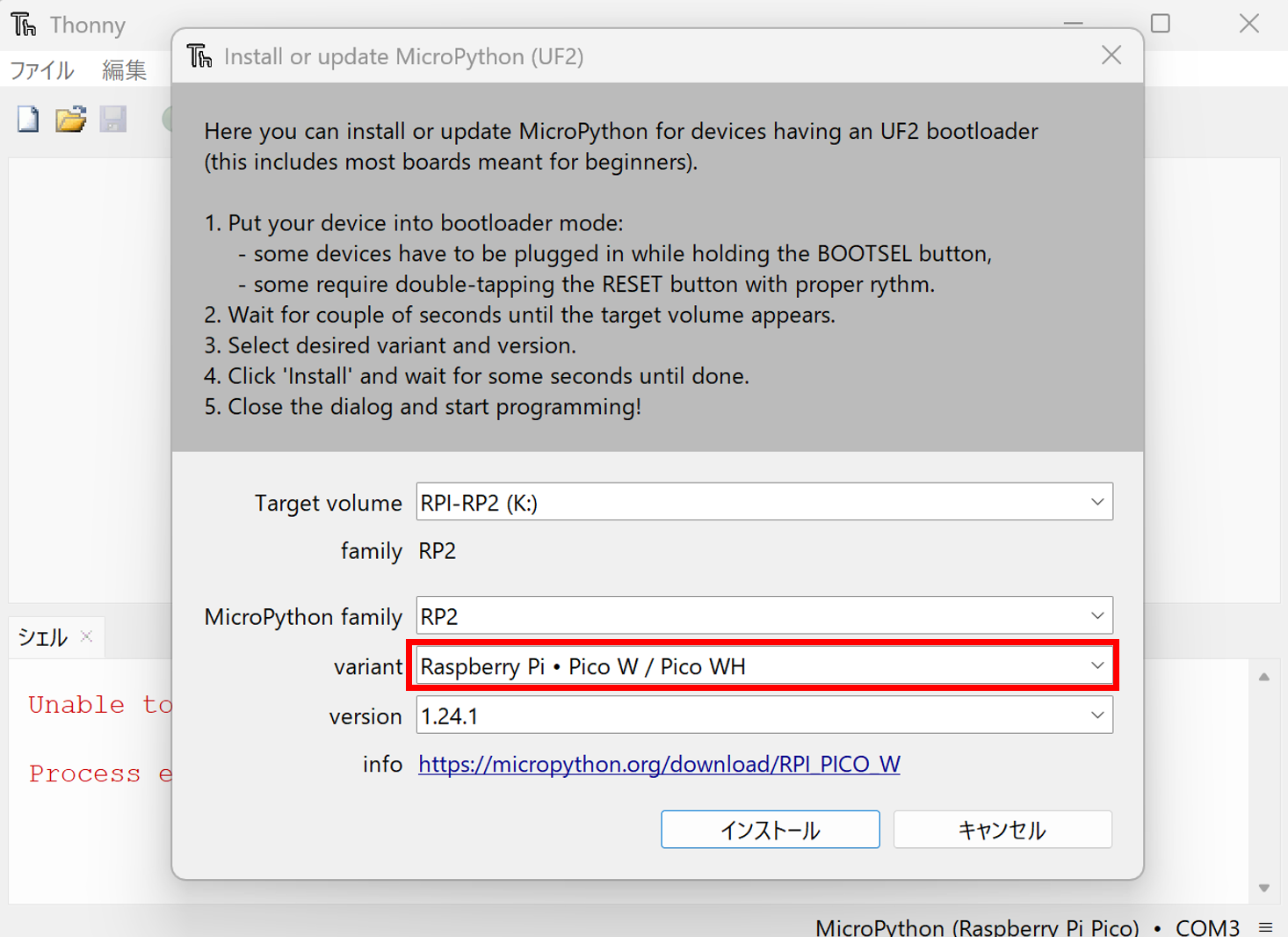Dismiss the UF2 dialog with the X icon

coord(1111,54)
